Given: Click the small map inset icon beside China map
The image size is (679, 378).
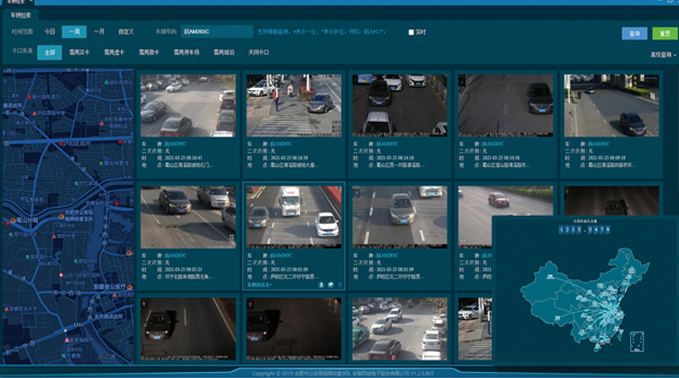Looking at the screenshot, I should [x=637, y=342].
